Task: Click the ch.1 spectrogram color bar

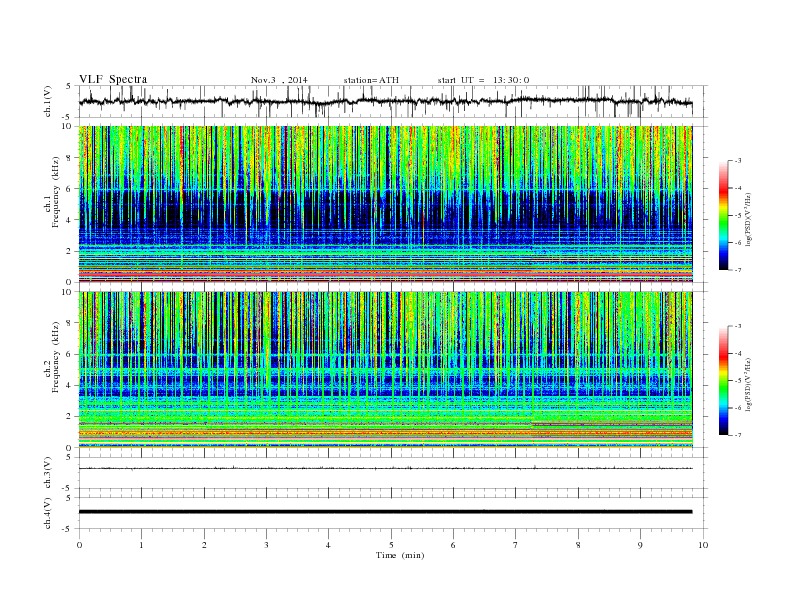Action: (x=723, y=215)
